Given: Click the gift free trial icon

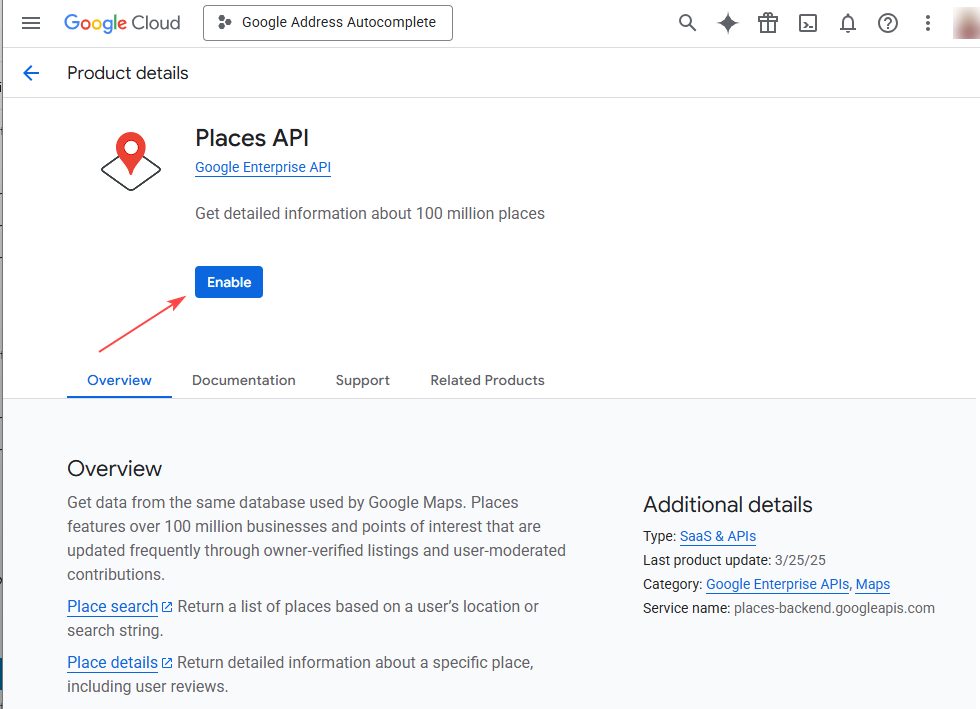Looking at the screenshot, I should point(768,23).
